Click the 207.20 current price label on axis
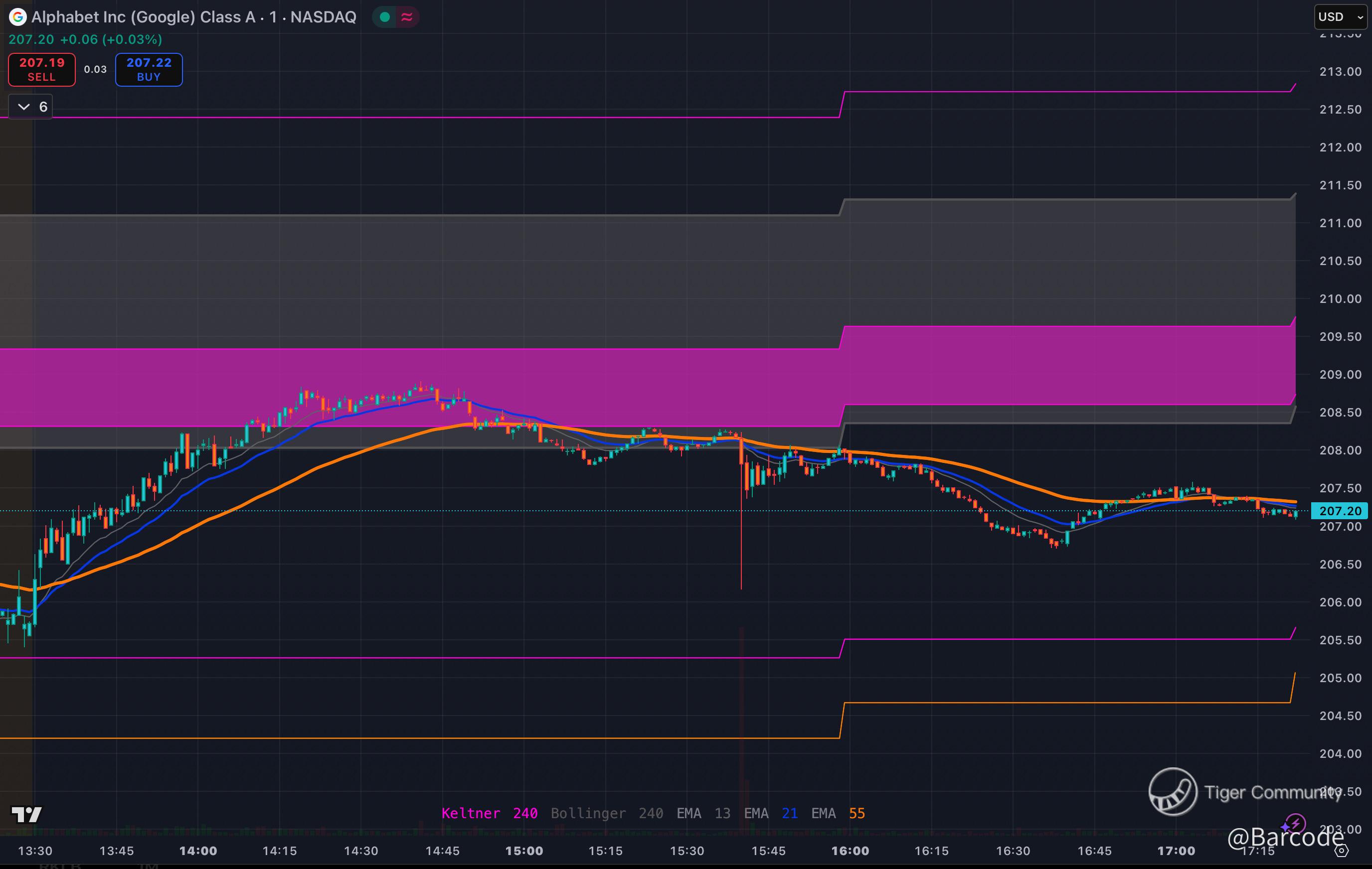The height and width of the screenshot is (869, 1372). (x=1339, y=511)
